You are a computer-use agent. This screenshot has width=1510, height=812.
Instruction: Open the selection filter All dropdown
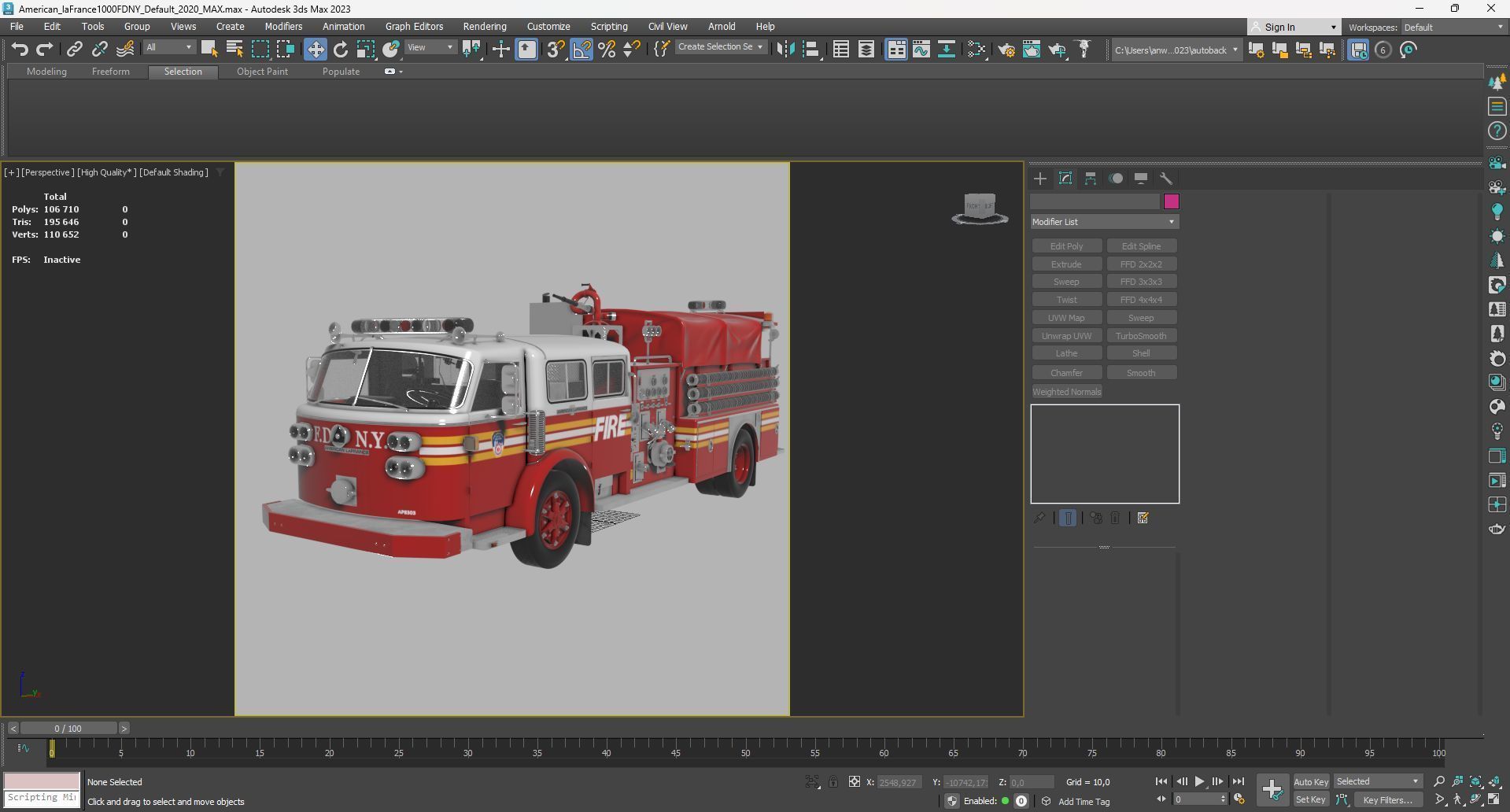click(x=168, y=47)
